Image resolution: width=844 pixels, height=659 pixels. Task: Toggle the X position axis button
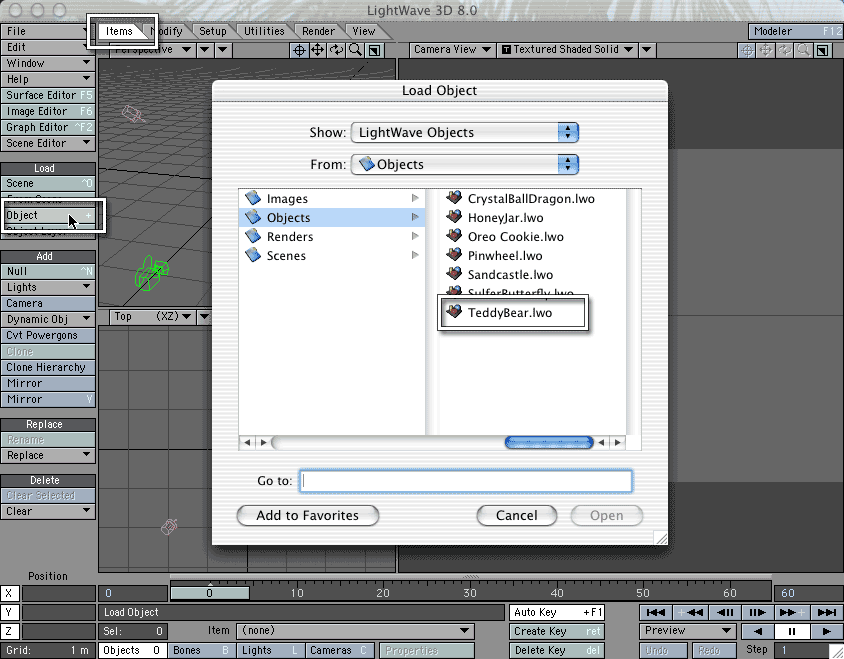[9, 593]
